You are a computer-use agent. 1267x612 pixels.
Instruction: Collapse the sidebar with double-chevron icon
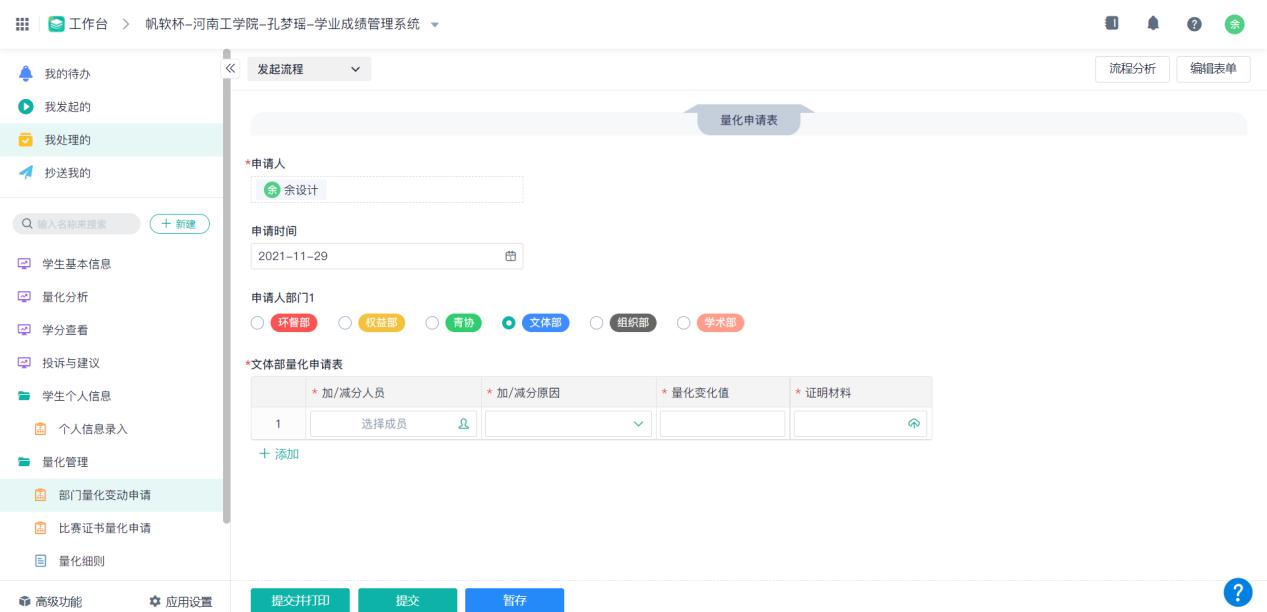(x=230, y=68)
